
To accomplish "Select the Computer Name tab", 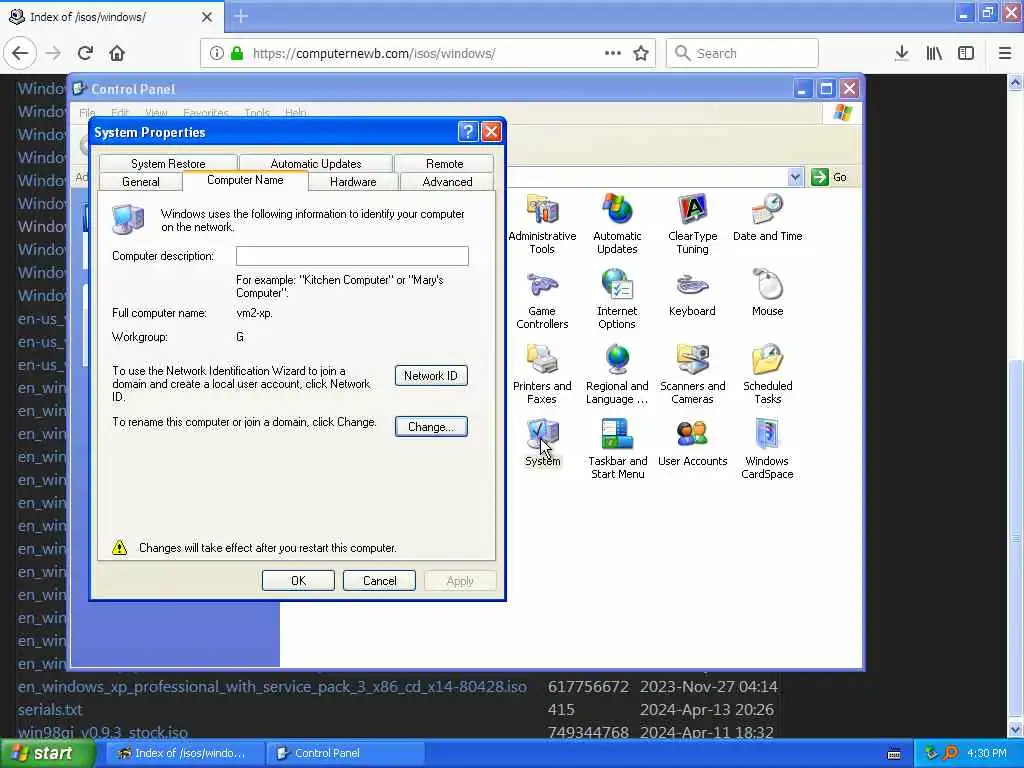I will pyautogui.click(x=245, y=180).
